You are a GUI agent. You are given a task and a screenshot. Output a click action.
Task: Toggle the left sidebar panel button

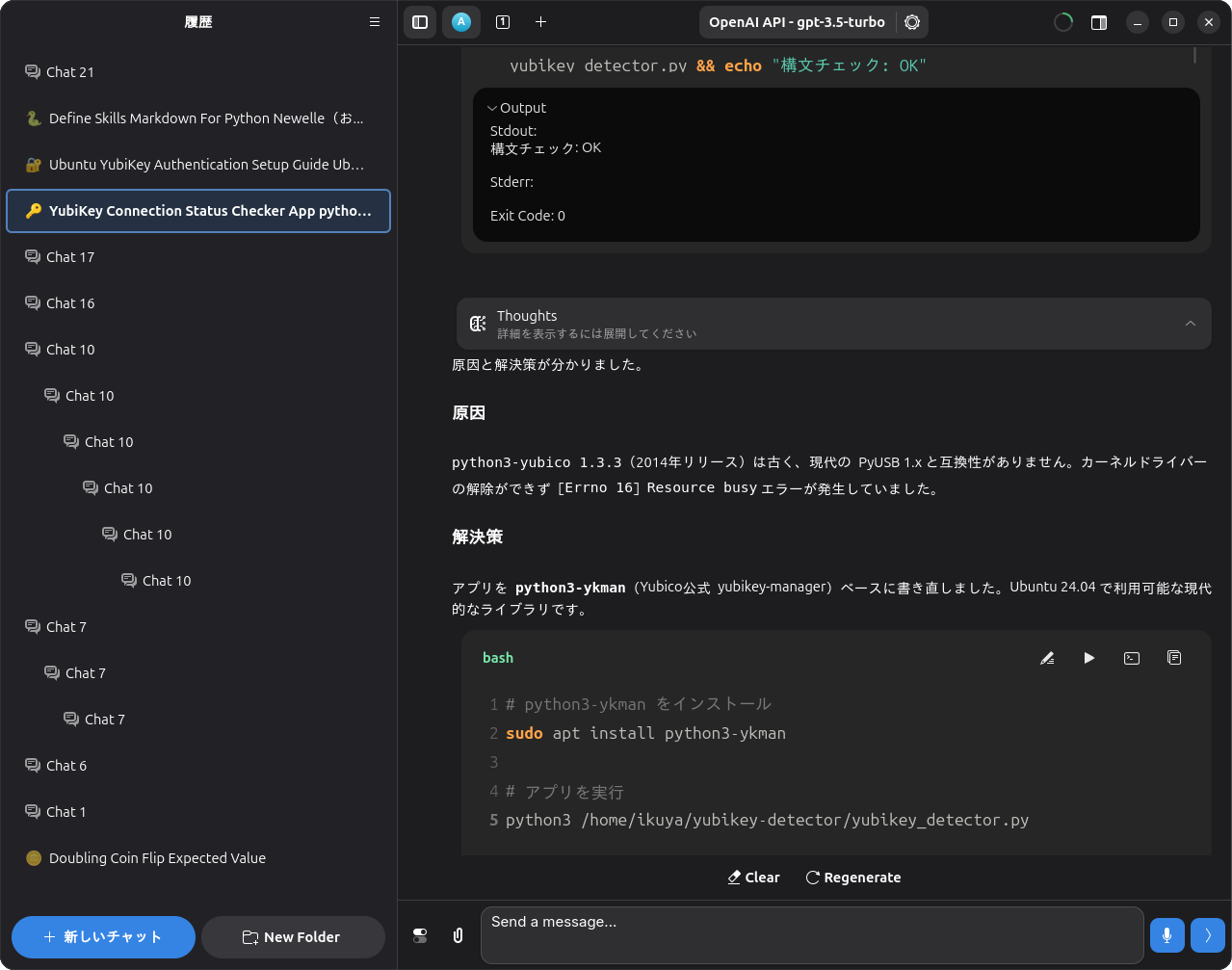click(x=420, y=21)
